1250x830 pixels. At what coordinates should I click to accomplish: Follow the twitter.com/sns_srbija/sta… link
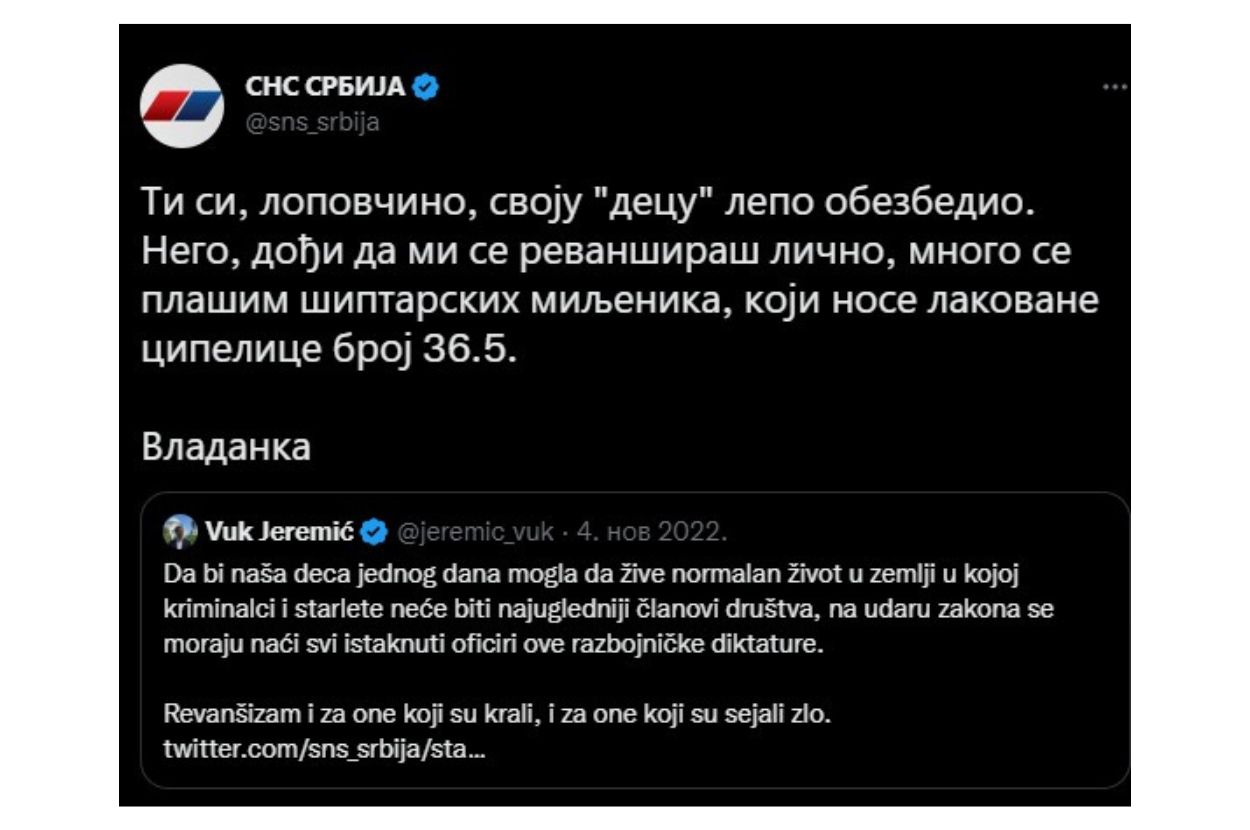point(324,749)
